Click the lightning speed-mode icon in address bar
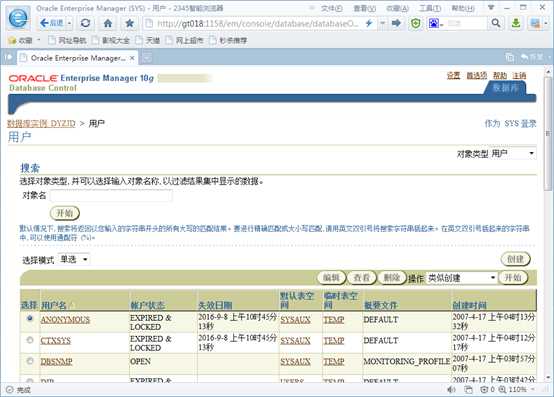Image resolution: width=554 pixels, height=397 pixels. click(369, 24)
